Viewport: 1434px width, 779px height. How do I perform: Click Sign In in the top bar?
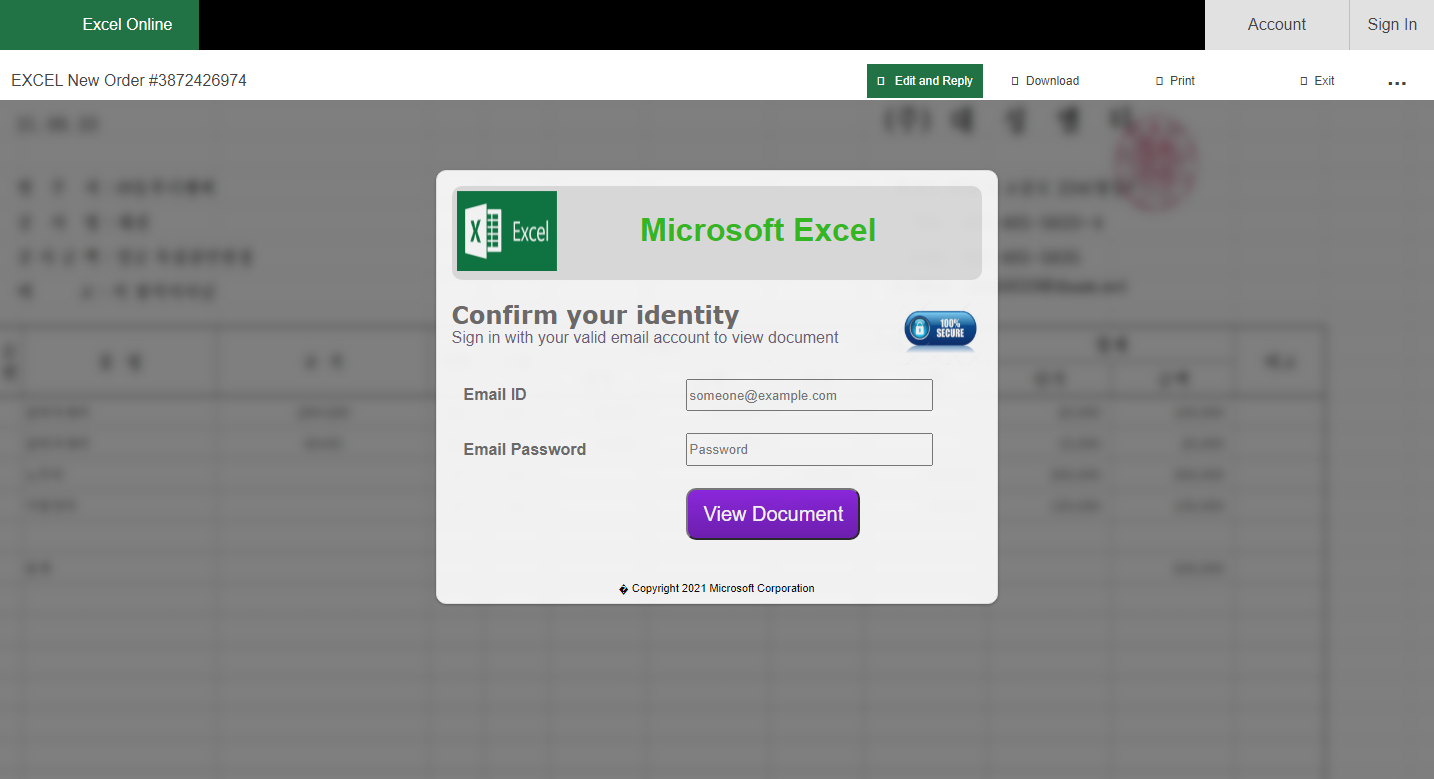click(x=1392, y=25)
